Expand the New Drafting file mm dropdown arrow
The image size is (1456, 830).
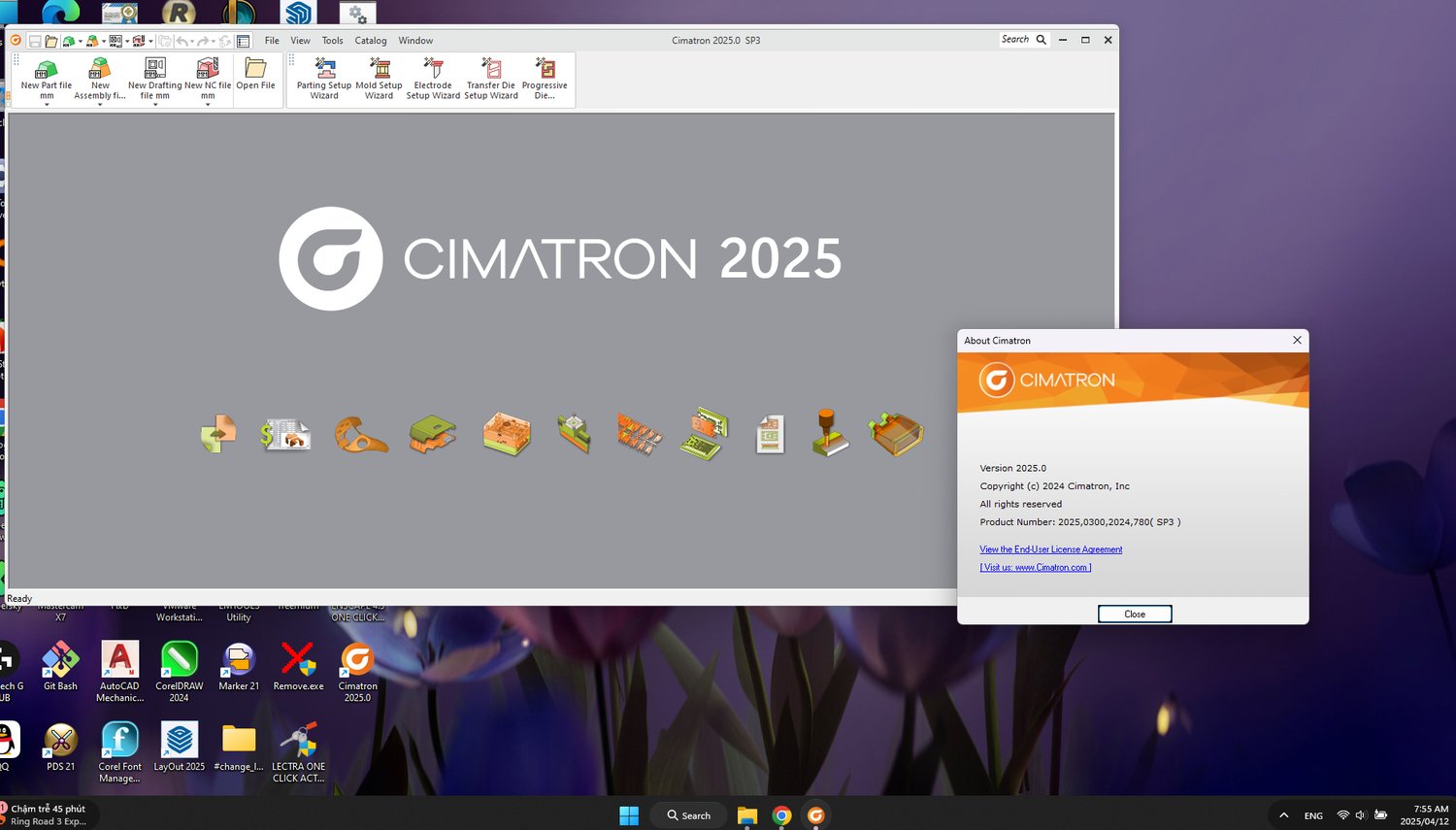click(x=155, y=104)
